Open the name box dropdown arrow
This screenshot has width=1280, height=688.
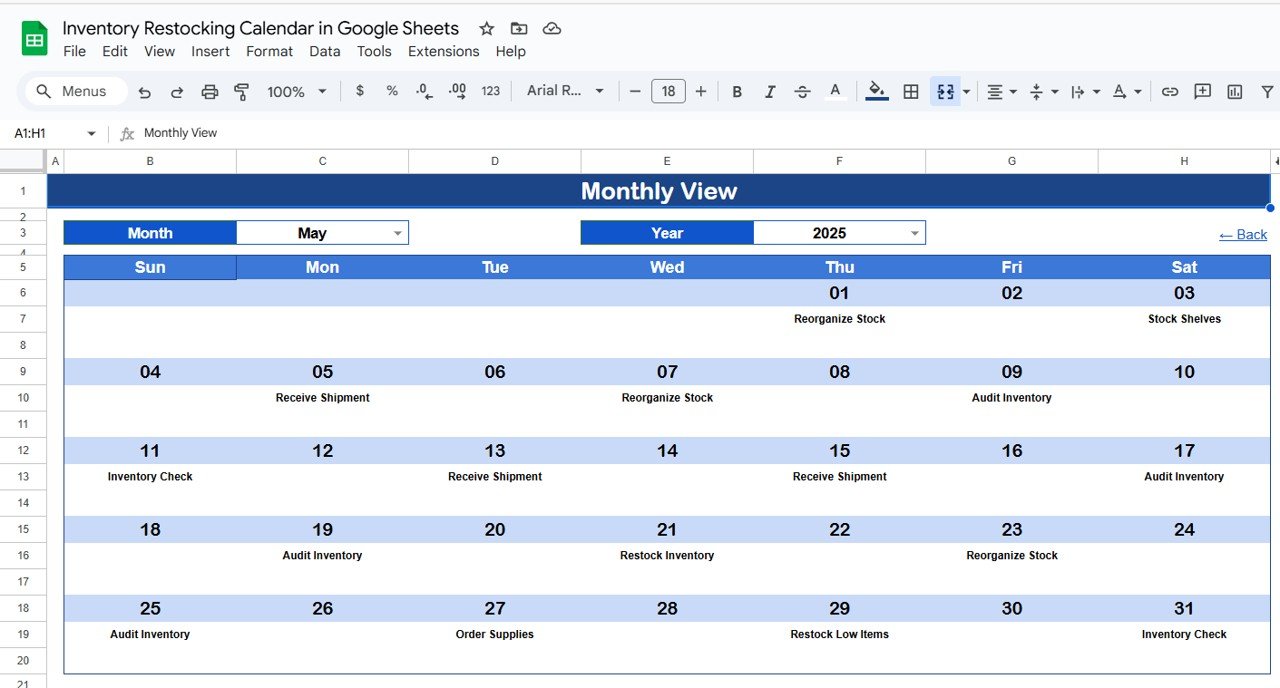coord(91,133)
